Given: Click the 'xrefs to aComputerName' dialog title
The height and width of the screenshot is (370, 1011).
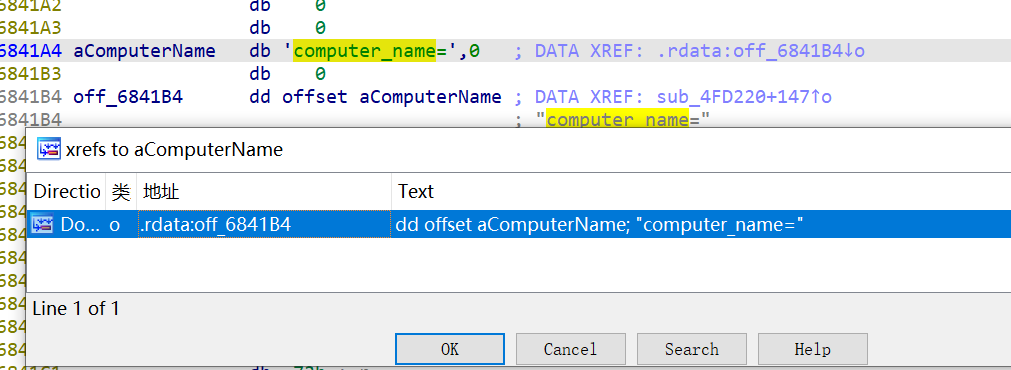Looking at the screenshot, I should 174,150.
